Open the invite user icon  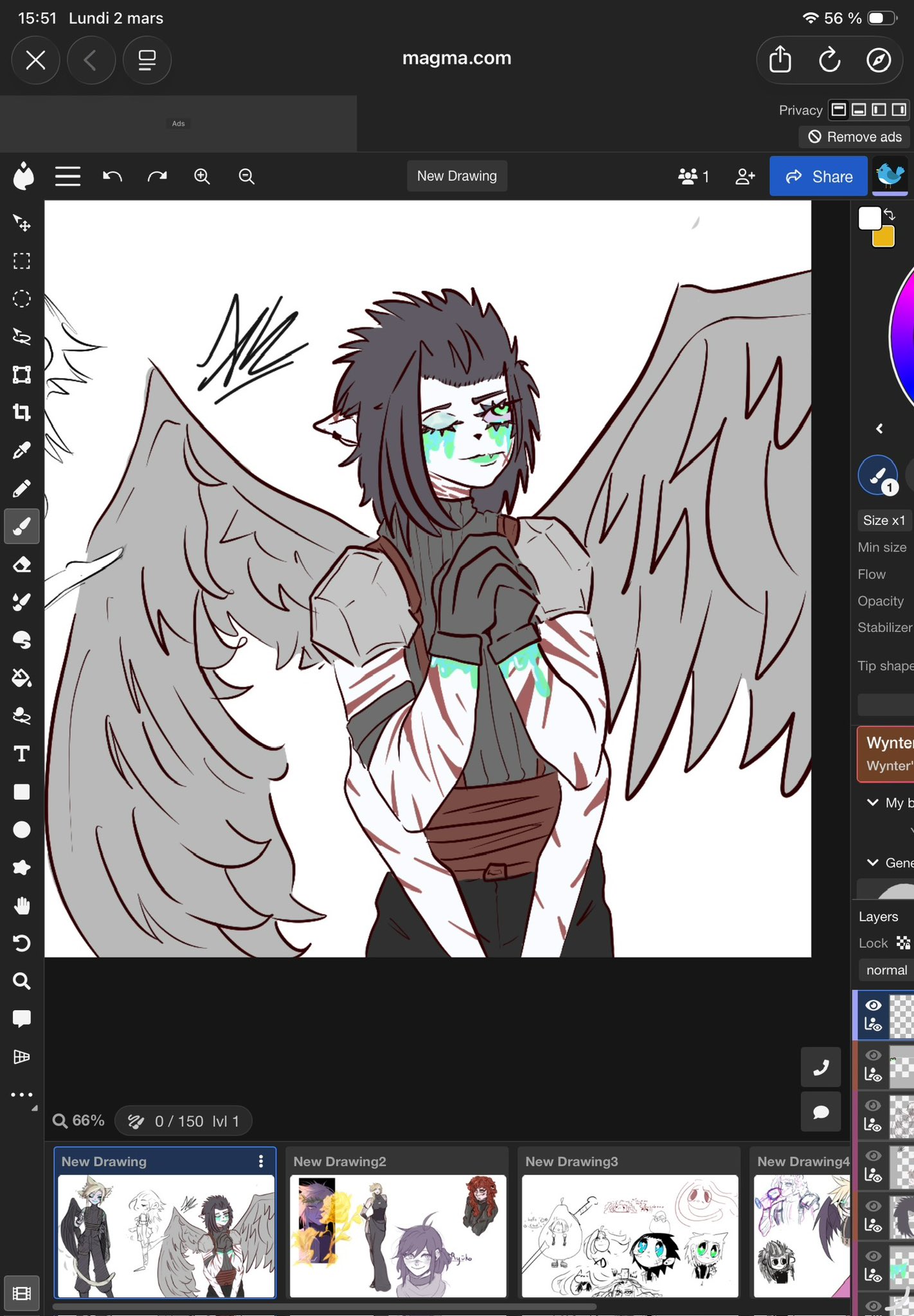click(745, 176)
